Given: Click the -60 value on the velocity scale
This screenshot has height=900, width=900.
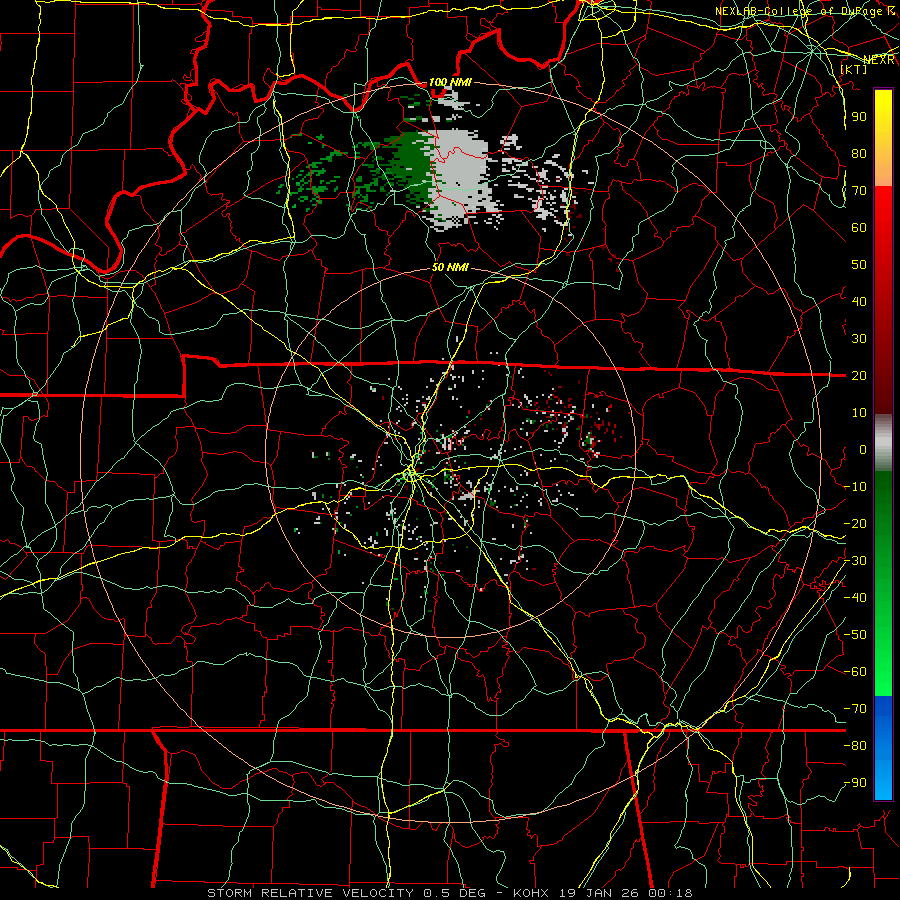Looking at the screenshot, I should tap(855, 672).
